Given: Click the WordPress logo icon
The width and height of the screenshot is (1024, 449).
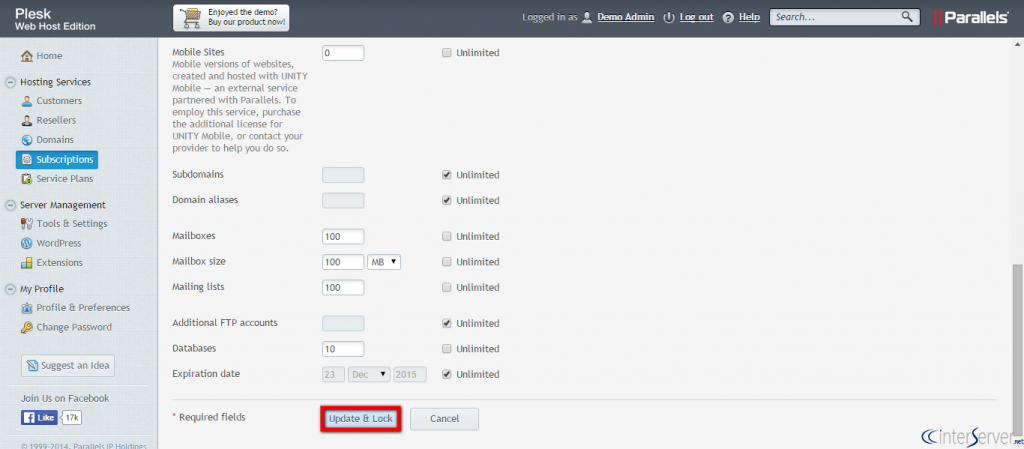Looking at the screenshot, I should click(27, 243).
